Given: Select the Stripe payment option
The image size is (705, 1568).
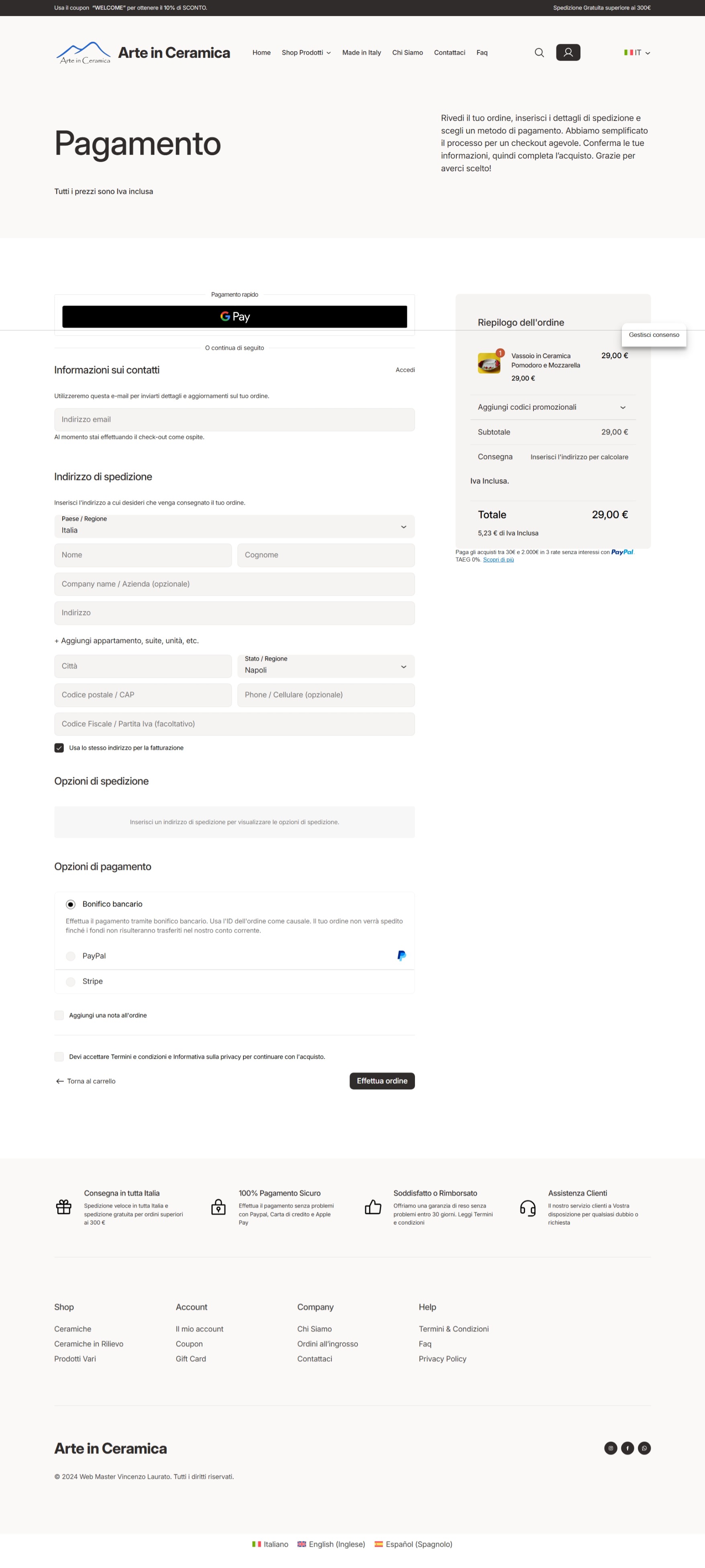Looking at the screenshot, I should 71,981.
